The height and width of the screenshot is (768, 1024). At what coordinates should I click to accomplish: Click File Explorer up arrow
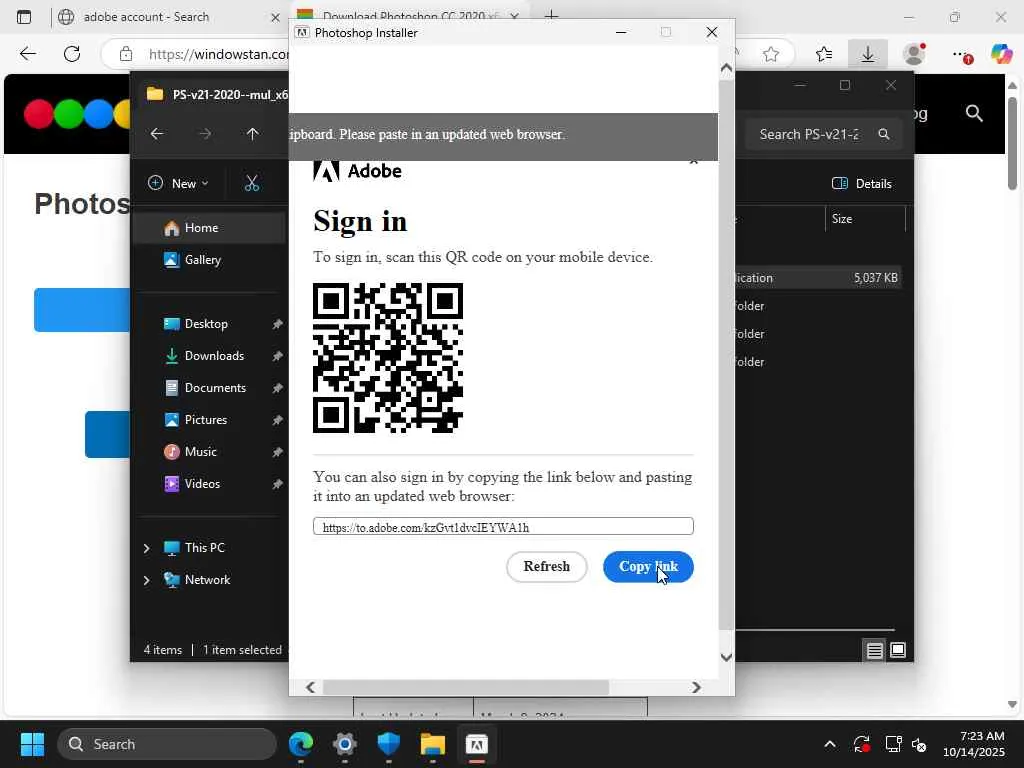253,134
